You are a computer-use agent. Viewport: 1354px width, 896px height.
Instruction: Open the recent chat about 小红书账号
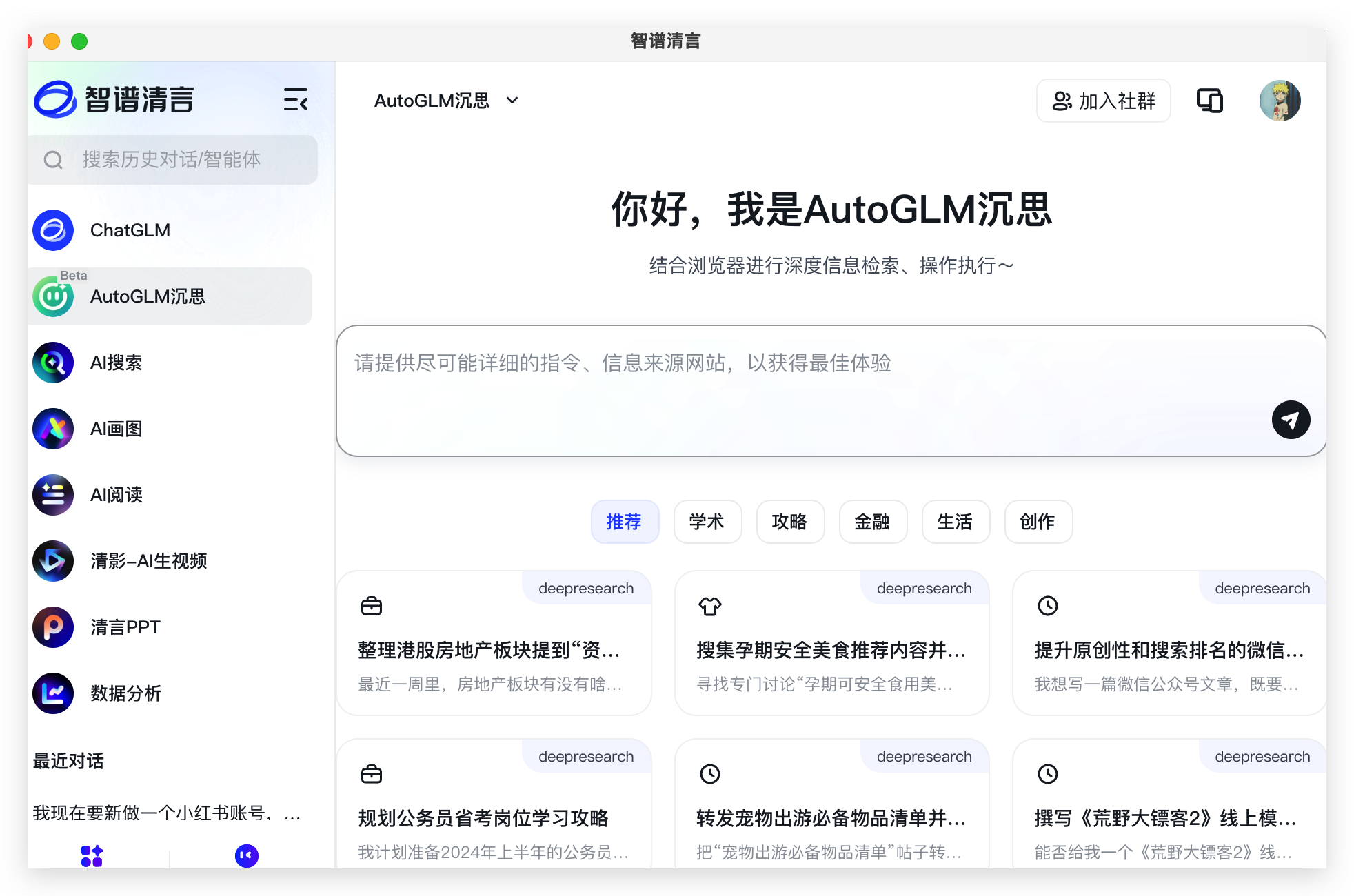pos(167,813)
